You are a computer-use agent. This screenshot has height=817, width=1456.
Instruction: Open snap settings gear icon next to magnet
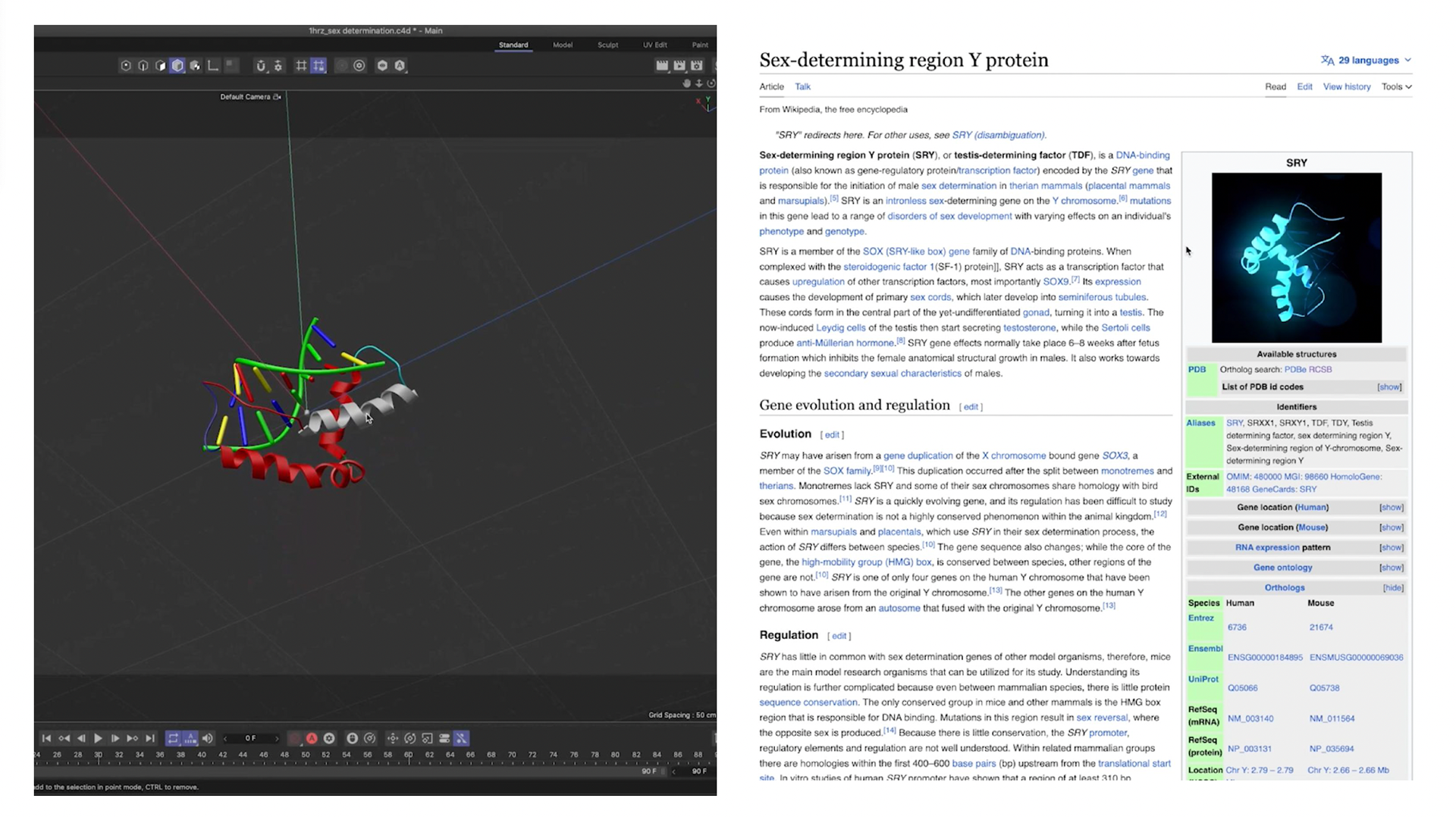(x=278, y=66)
